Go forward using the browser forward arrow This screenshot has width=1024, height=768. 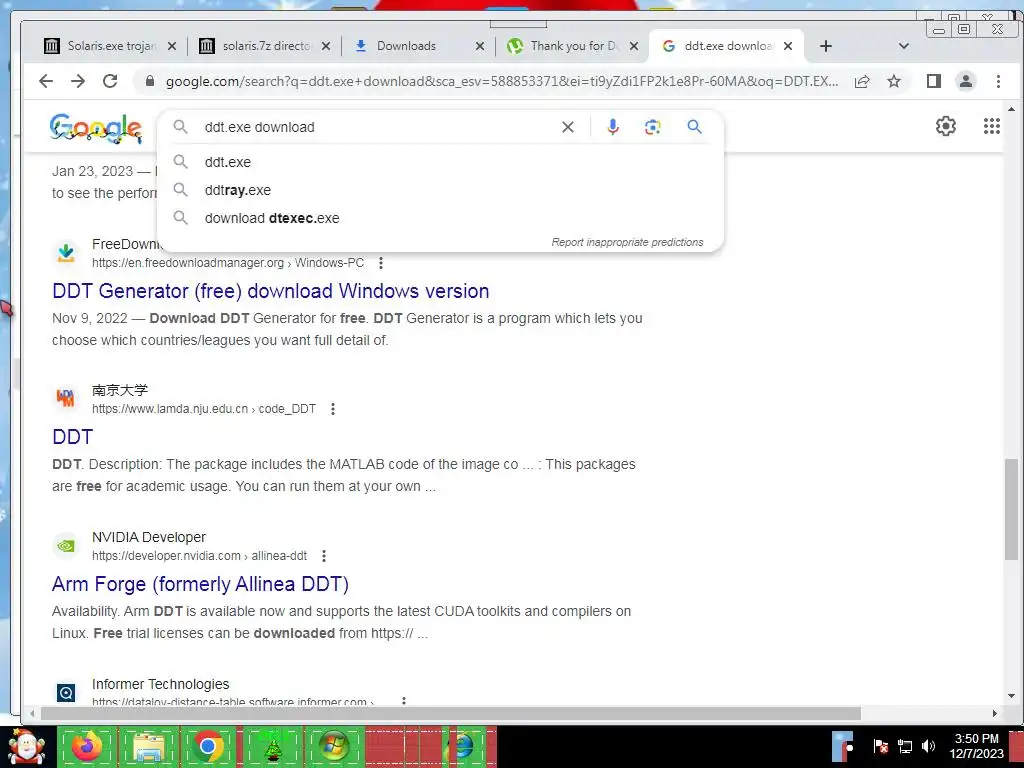tap(78, 81)
